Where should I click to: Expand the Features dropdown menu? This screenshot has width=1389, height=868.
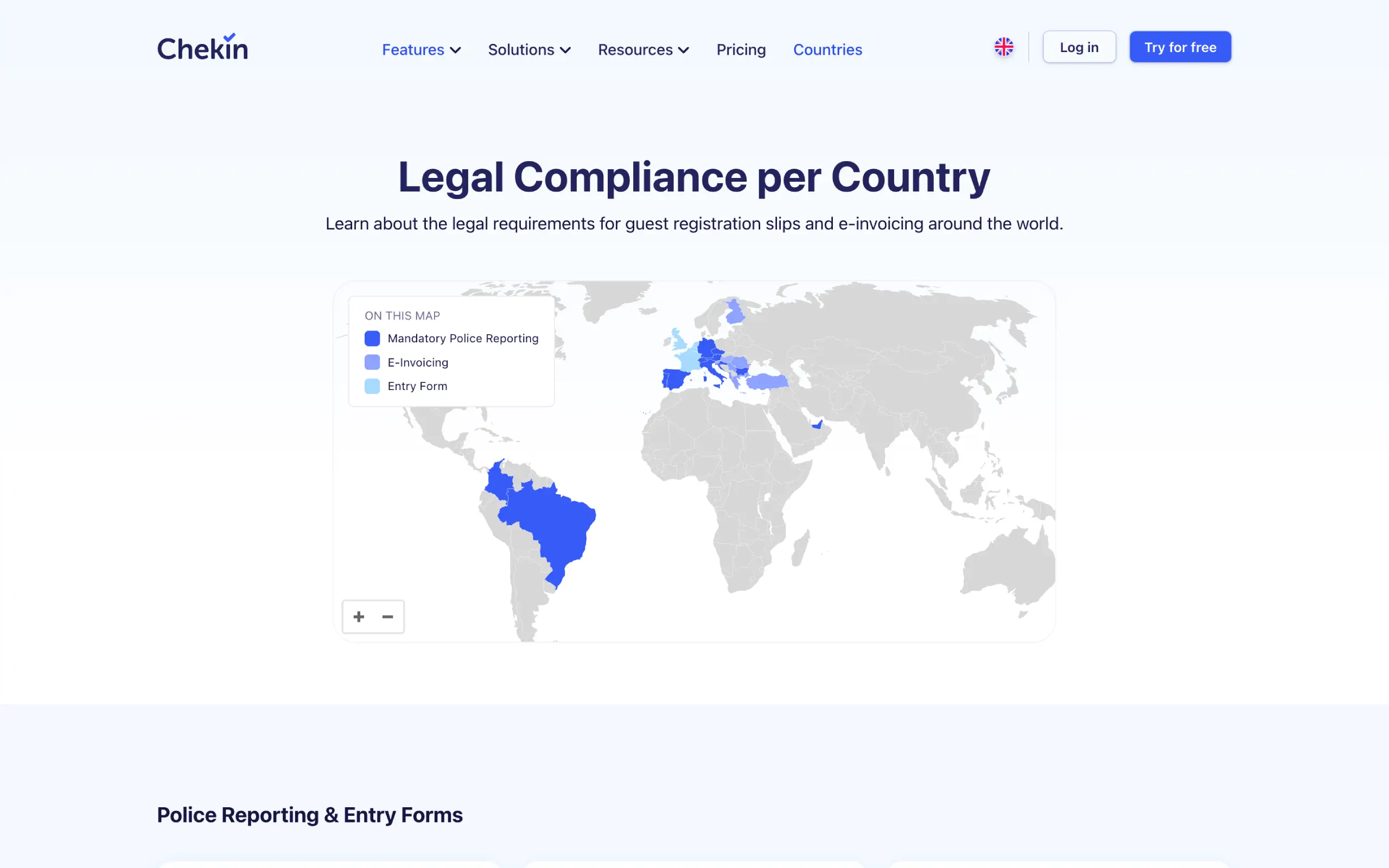[x=421, y=50]
